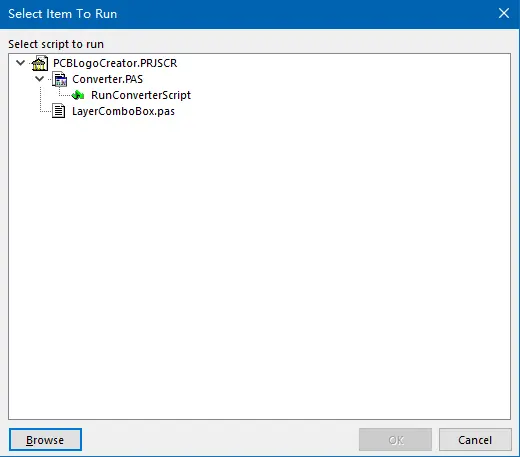Image resolution: width=520 pixels, height=457 pixels.
Task: Choose the RunConverterScript procedure name
Action: coord(141,95)
